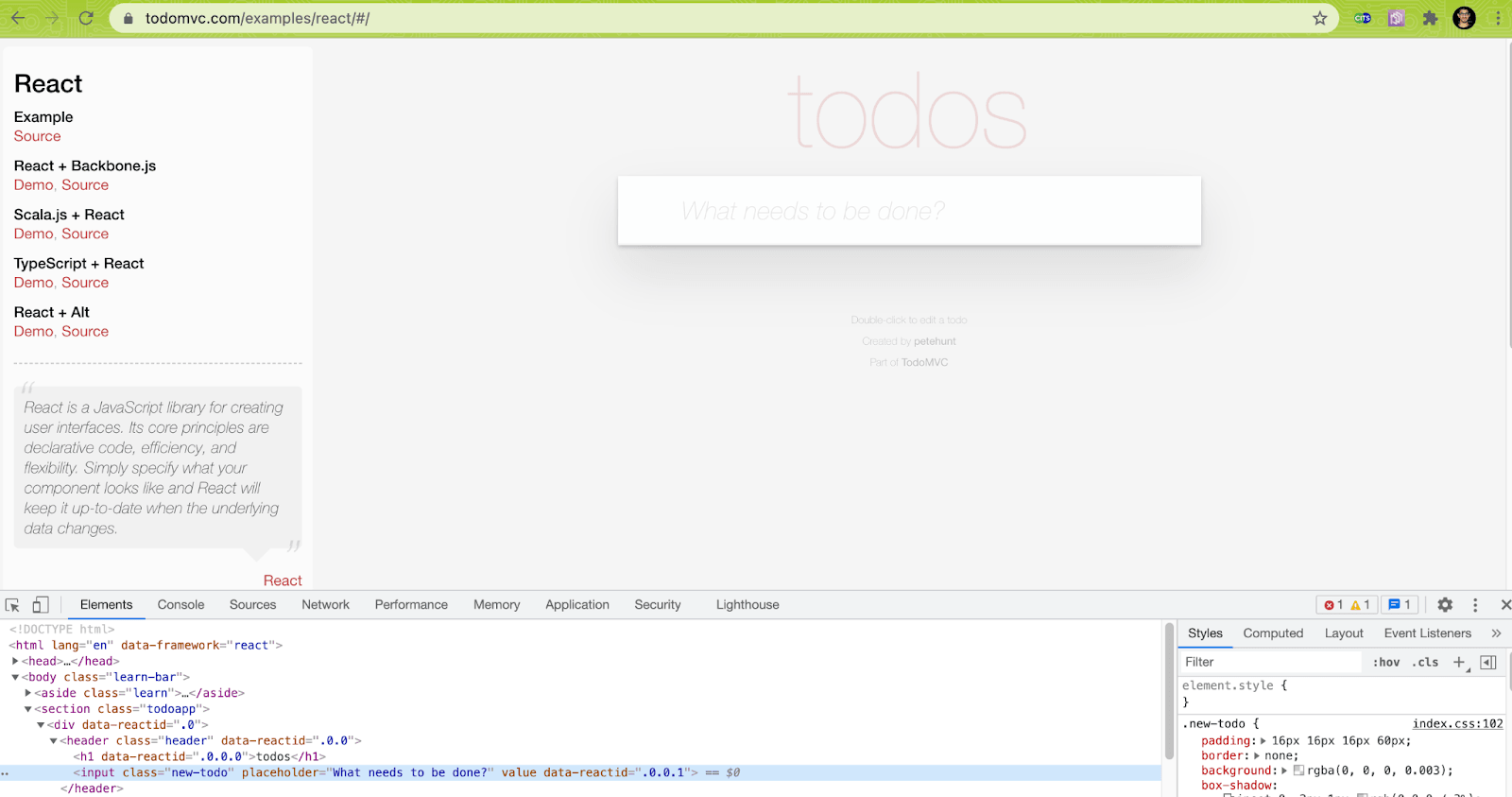The height and width of the screenshot is (797, 1512).
Task: Show more Styles pane tabs
Action: pyautogui.click(x=1496, y=633)
